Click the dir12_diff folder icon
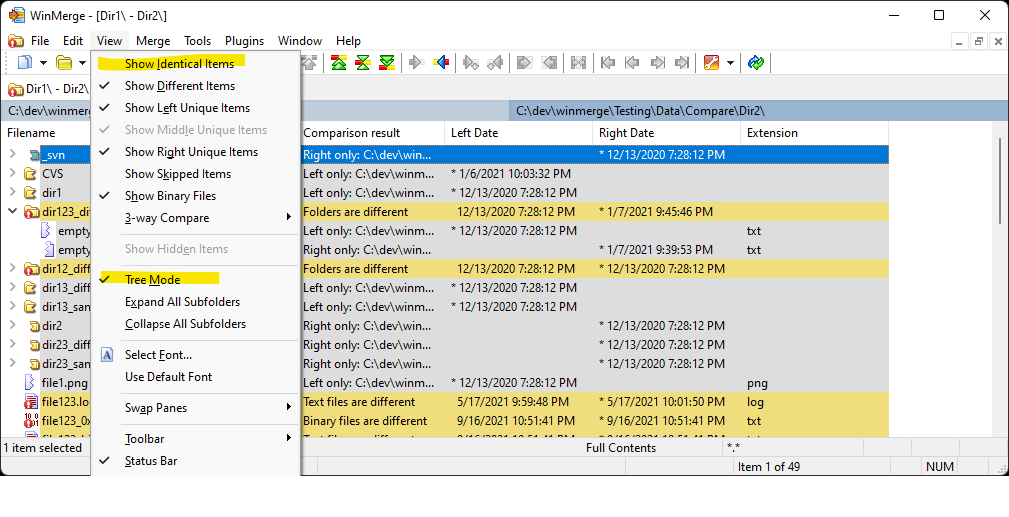This screenshot has width=1009, height=517. click(32, 269)
